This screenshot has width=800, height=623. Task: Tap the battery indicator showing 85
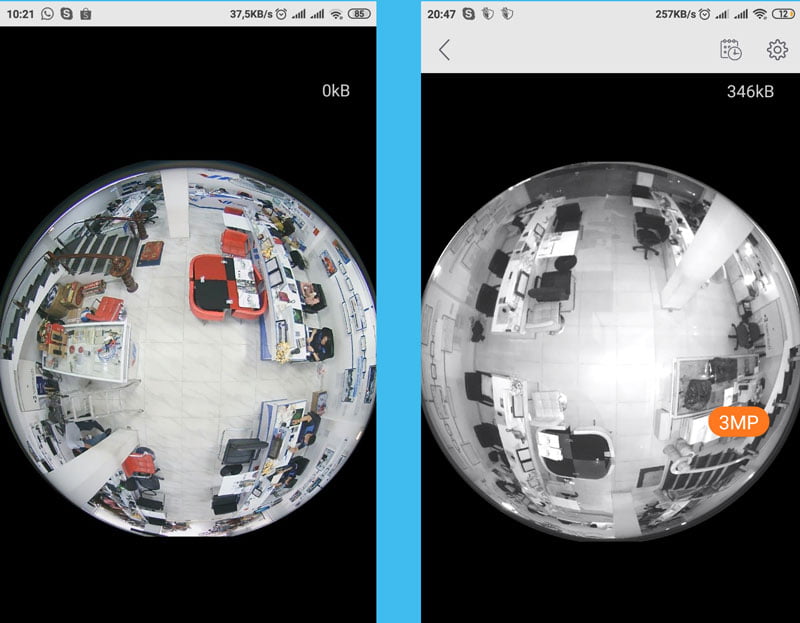(359, 13)
